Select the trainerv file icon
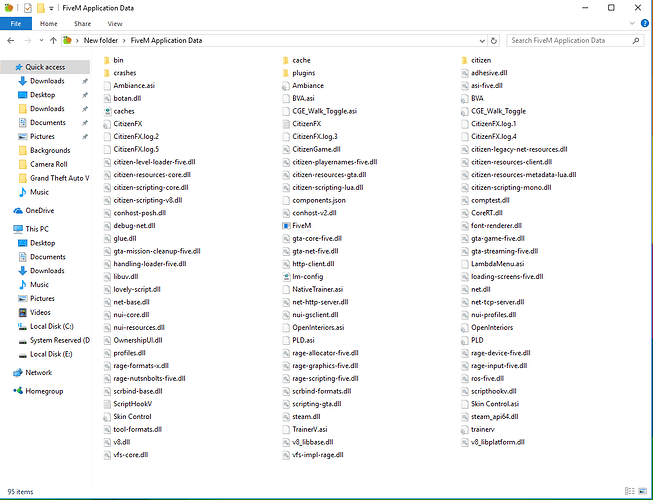This screenshot has width=653, height=500. point(464,429)
